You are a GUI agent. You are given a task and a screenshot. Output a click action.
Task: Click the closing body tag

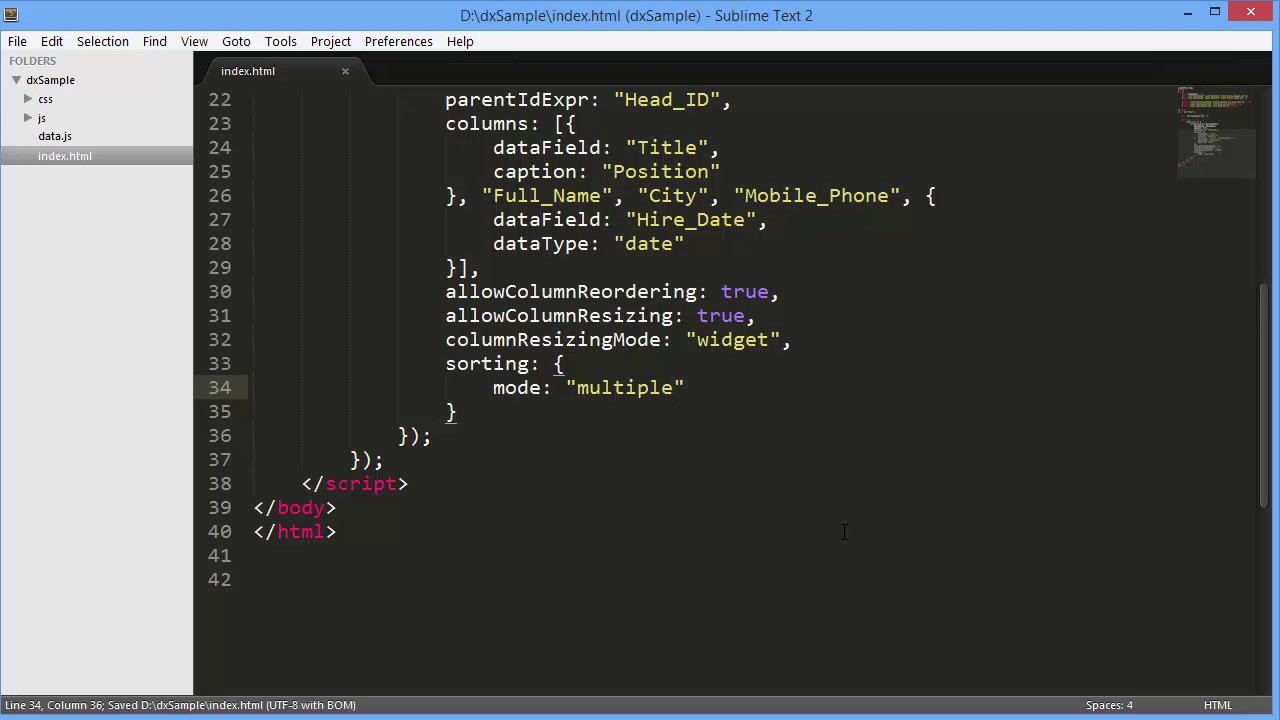coord(295,508)
